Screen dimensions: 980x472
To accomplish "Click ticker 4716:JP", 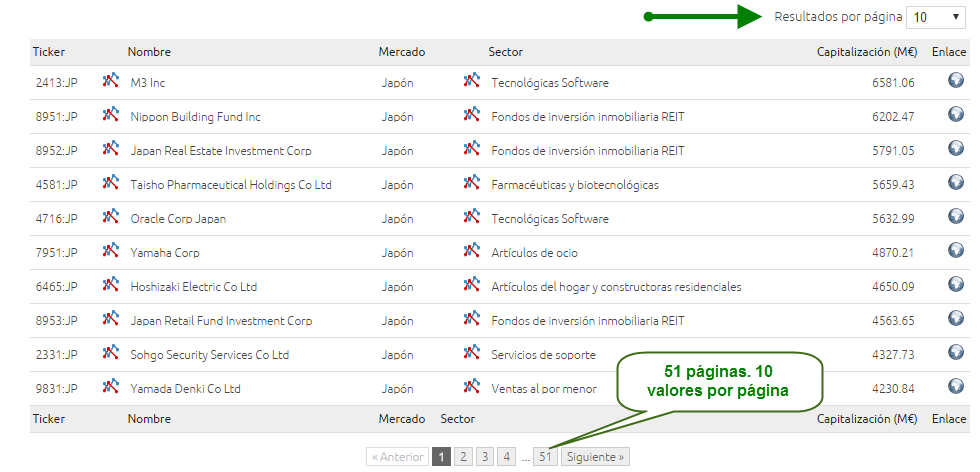I will click(57, 219).
